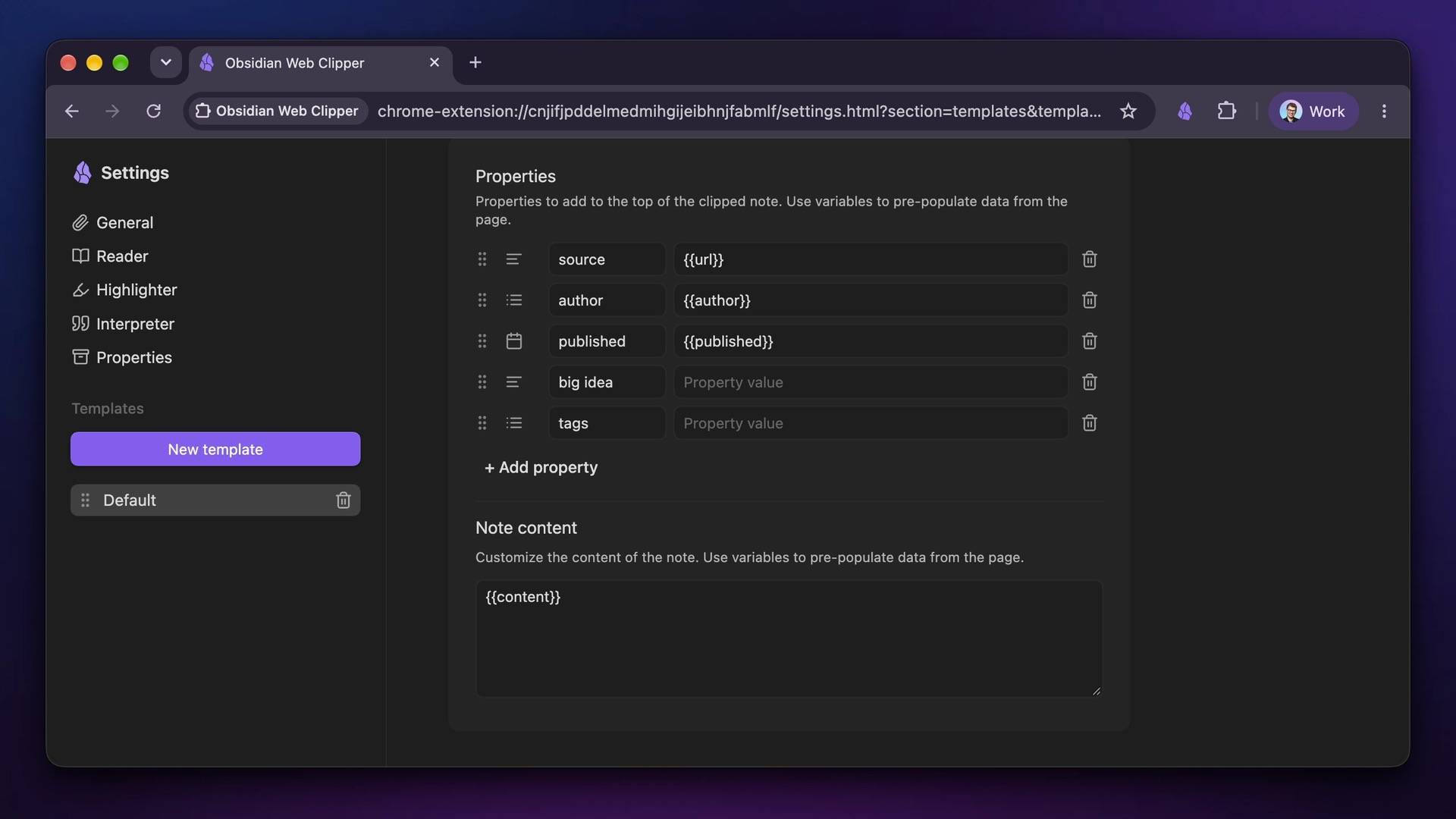
Task: Expand the tab search dropdown
Action: point(165,62)
